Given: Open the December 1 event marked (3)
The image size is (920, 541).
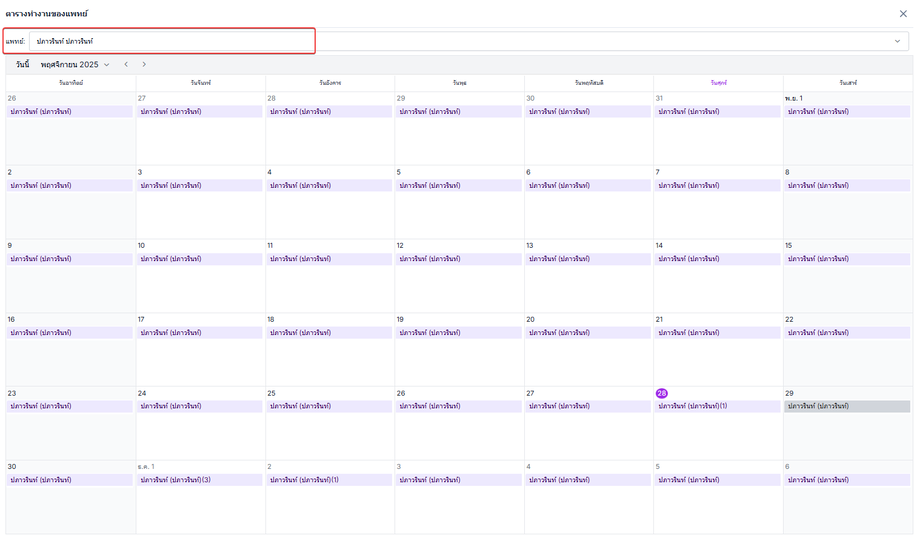Looking at the screenshot, I should tap(200, 480).
